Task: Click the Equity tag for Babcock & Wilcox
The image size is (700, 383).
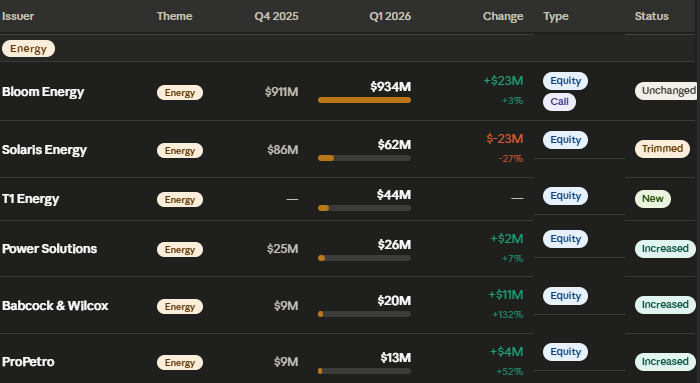Action: point(565,296)
